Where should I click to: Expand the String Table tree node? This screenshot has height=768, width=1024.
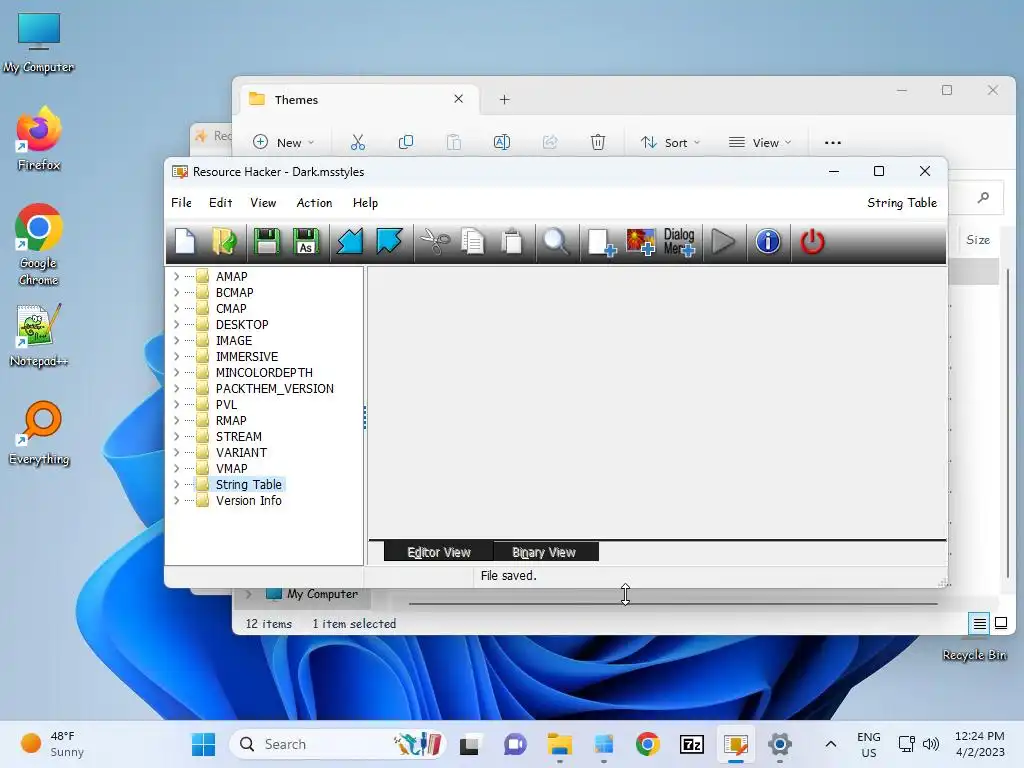coord(176,485)
